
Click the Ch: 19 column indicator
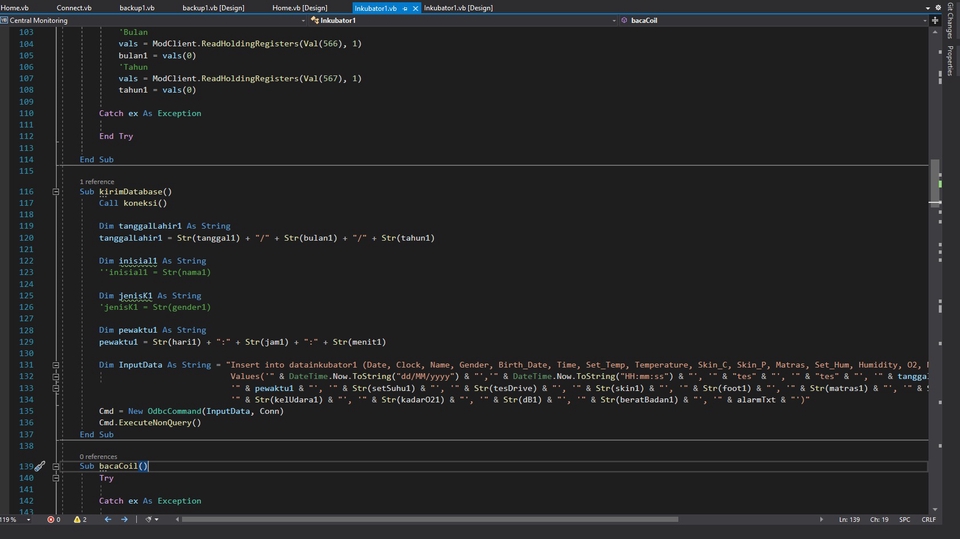(879, 519)
